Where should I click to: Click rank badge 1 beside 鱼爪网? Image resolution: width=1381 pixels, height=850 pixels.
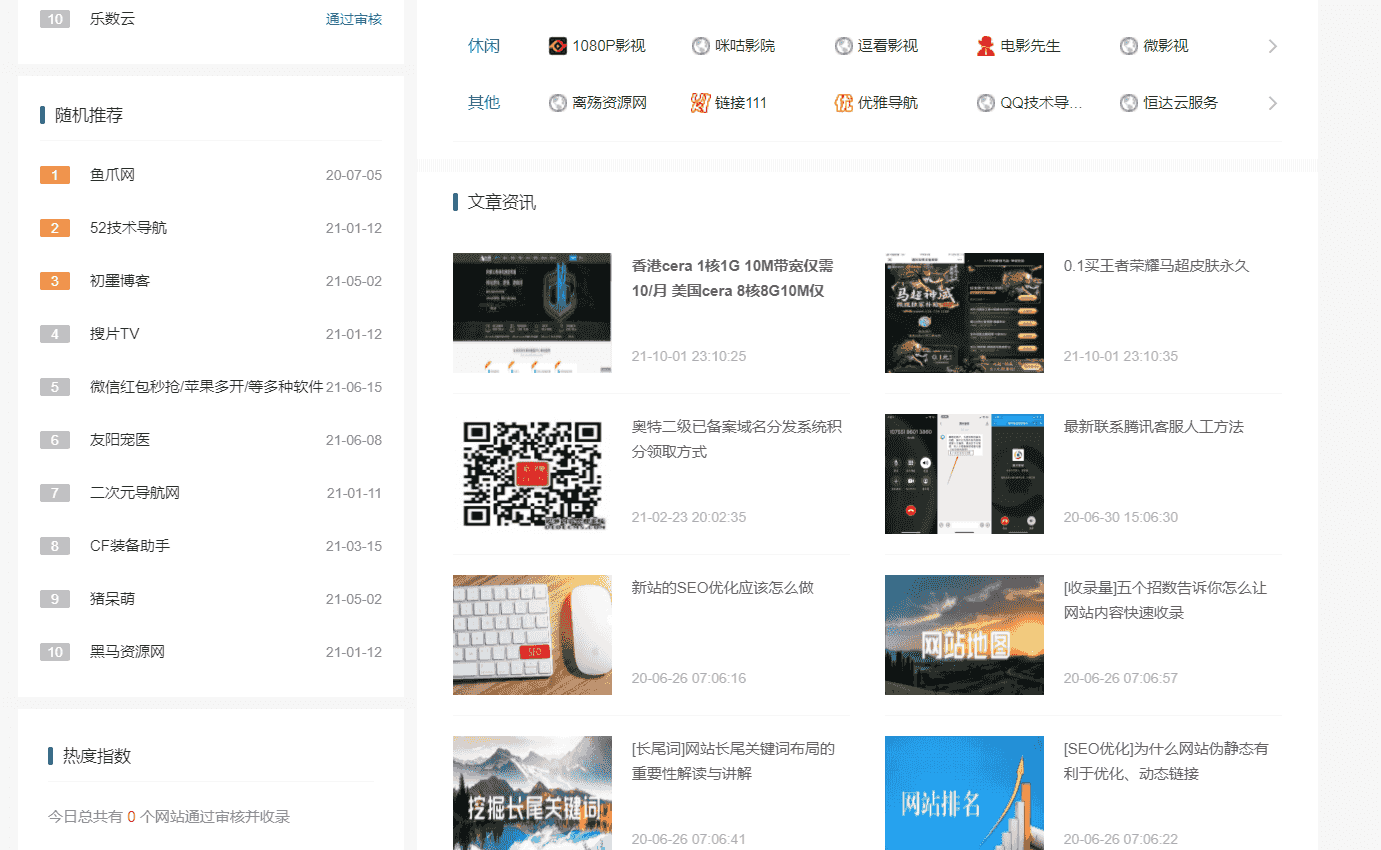(55, 175)
